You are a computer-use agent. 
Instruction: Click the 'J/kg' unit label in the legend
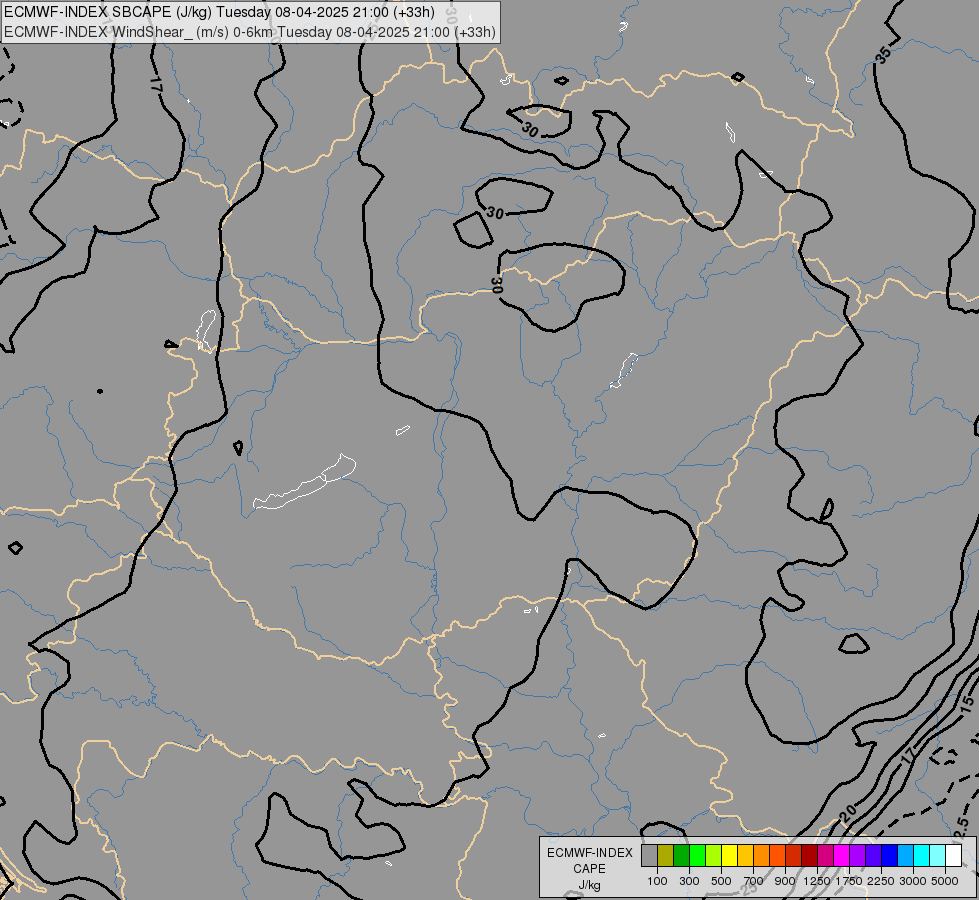[589, 885]
